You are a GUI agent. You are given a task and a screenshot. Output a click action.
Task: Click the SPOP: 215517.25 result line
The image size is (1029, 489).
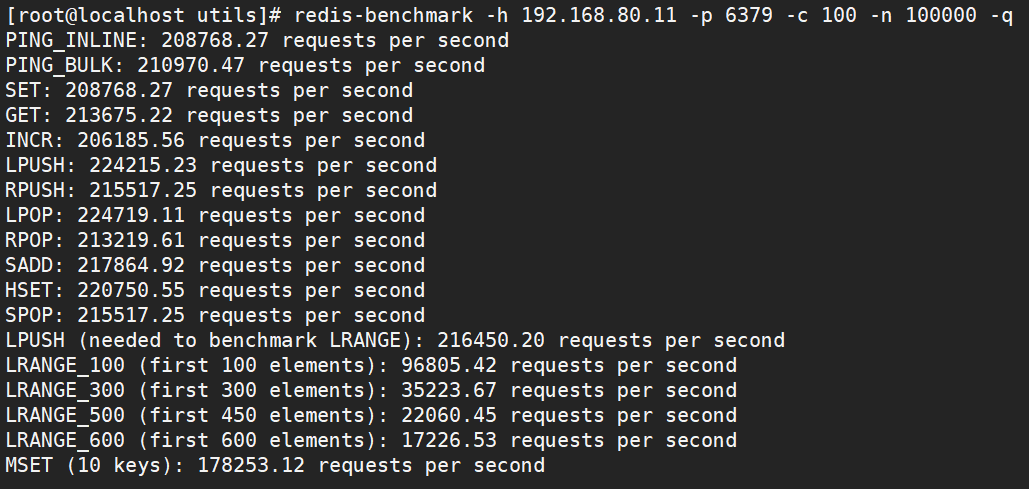coord(215,315)
